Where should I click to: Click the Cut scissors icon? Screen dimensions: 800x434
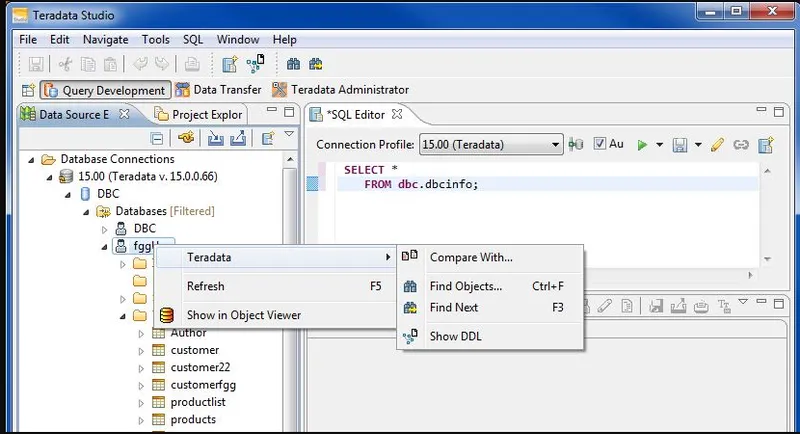(x=65, y=64)
